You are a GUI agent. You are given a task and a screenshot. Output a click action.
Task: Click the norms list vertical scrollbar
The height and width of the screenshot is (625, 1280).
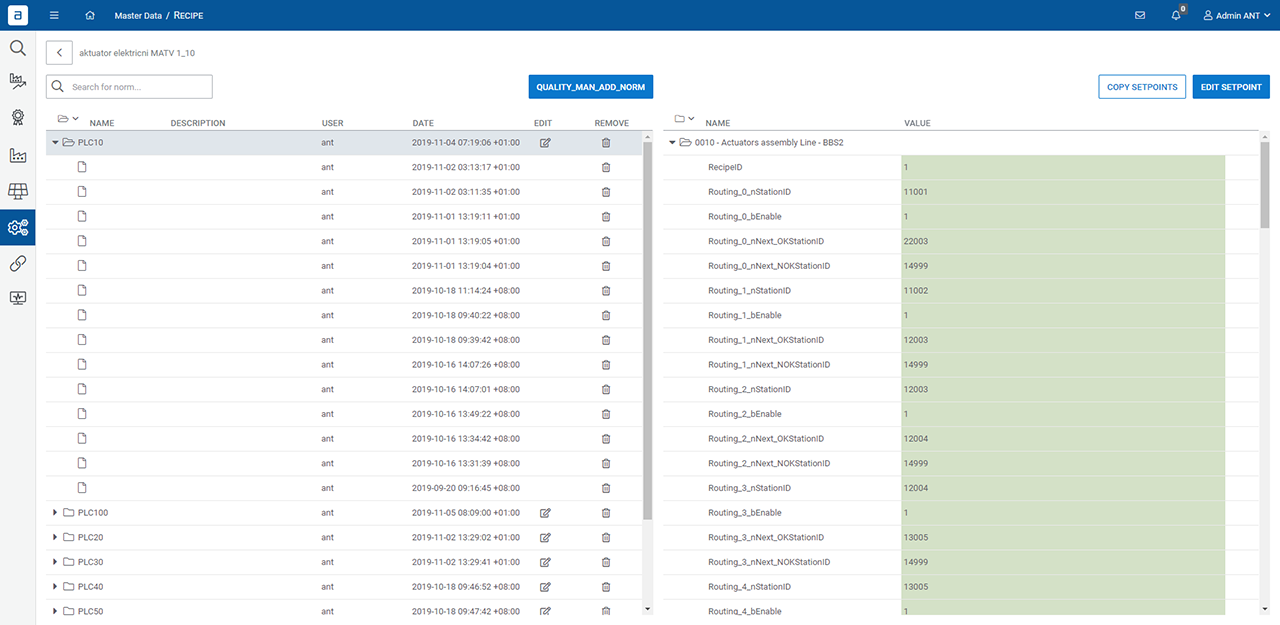click(x=648, y=330)
